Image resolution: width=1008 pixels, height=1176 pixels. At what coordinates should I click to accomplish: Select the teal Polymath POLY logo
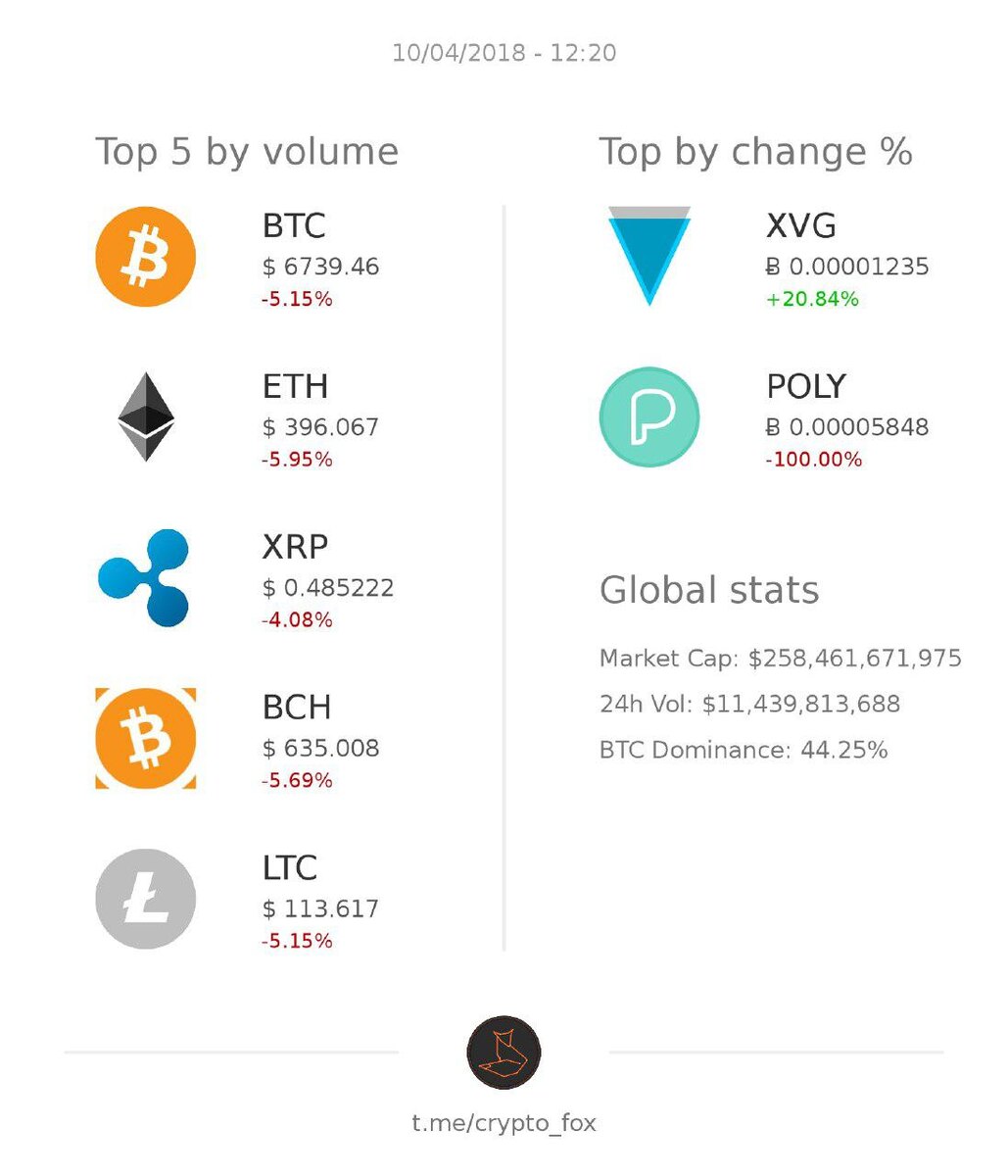(649, 416)
